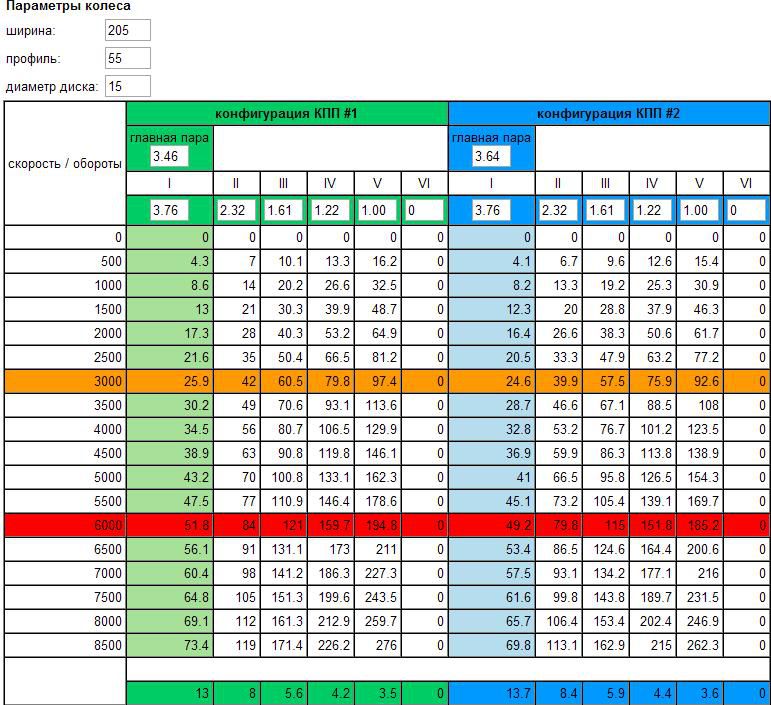Click gear V ratio 1.00 input in KPP #2
Image resolution: width=771 pixels, height=705 pixels.
(x=700, y=210)
